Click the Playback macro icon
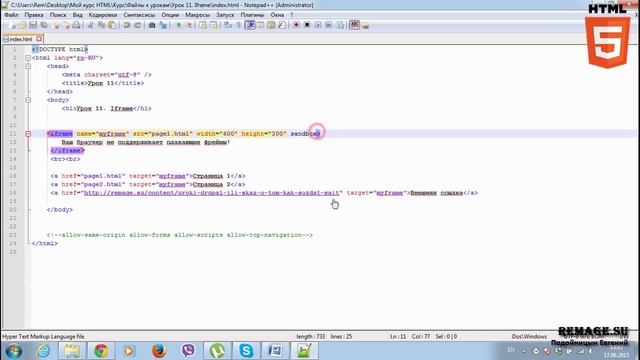Viewport: 640px width, 360px height. tap(318, 25)
